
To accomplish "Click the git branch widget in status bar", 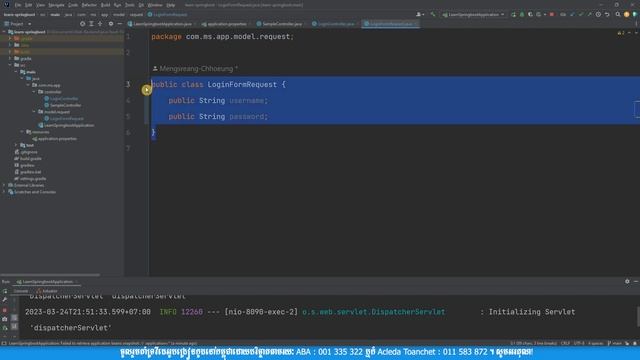I will [x=614, y=343].
